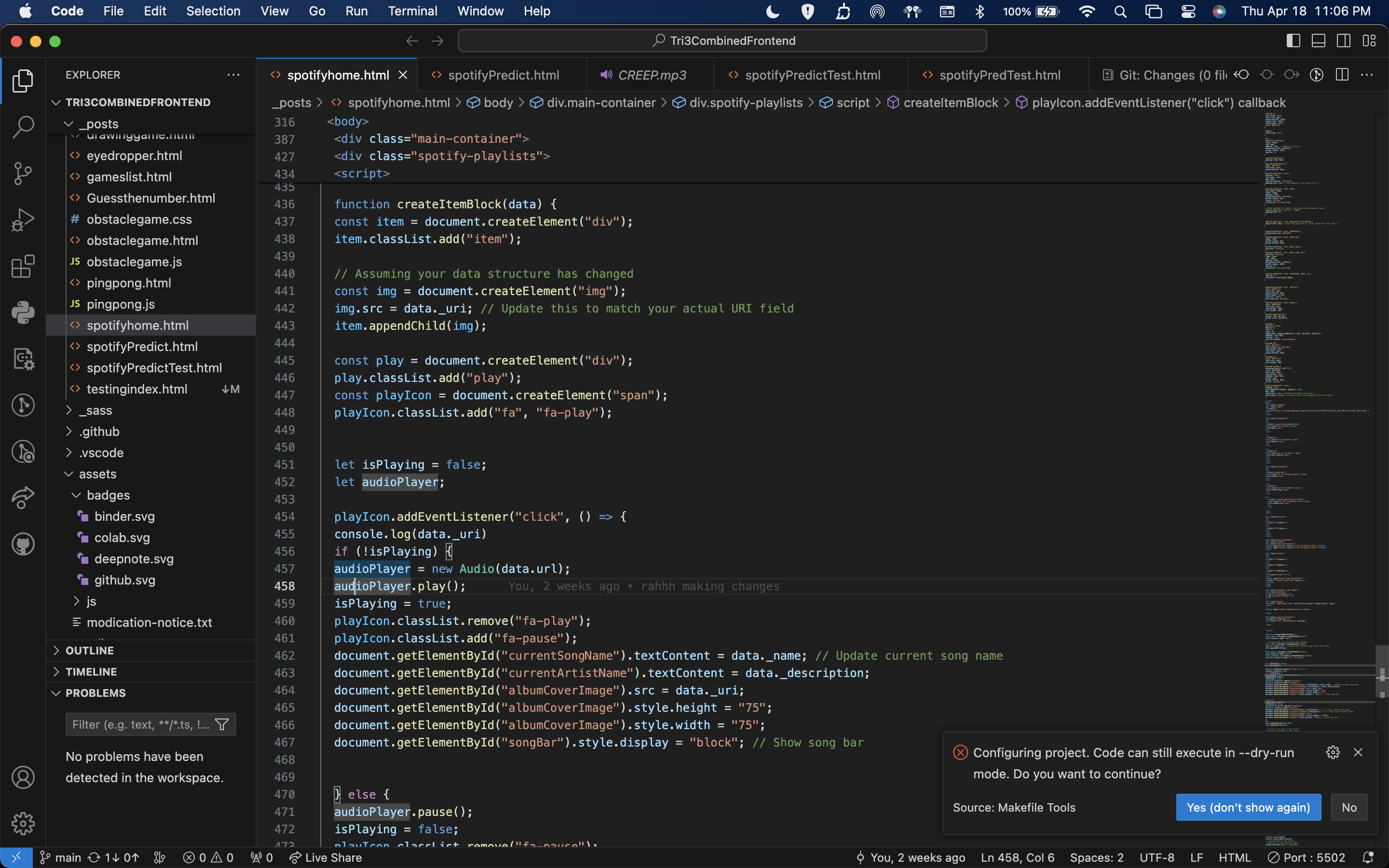Click the problems filter funnel icon
The width and height of the screenshot is (1389, 868).
point(222,724)
